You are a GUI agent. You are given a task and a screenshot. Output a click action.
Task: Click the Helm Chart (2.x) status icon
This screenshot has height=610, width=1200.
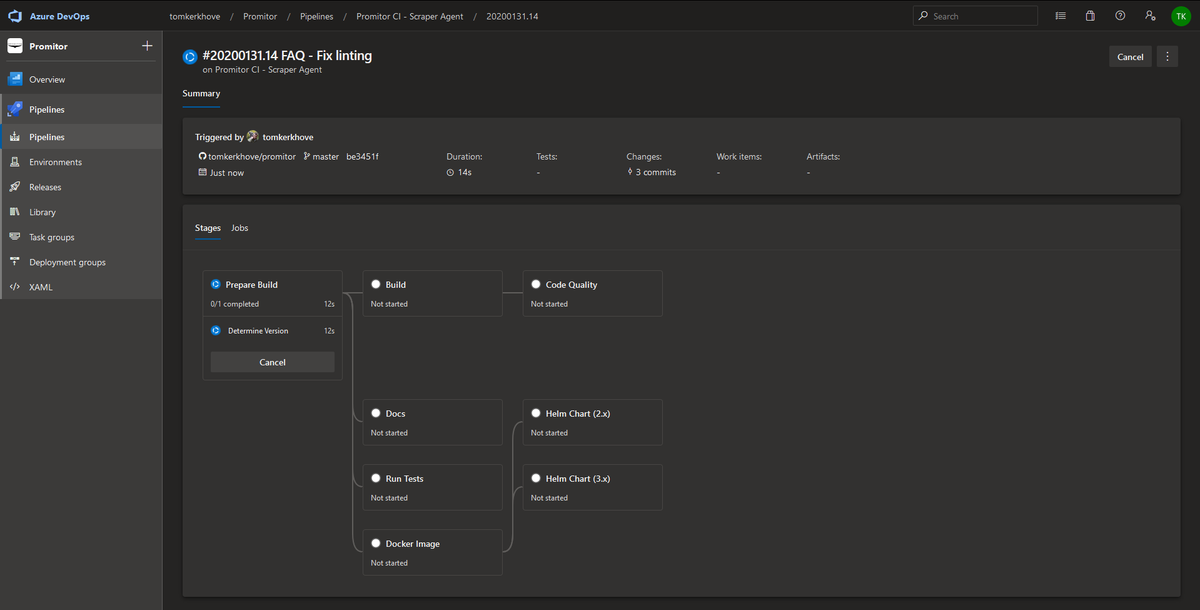tap(536, 413)
